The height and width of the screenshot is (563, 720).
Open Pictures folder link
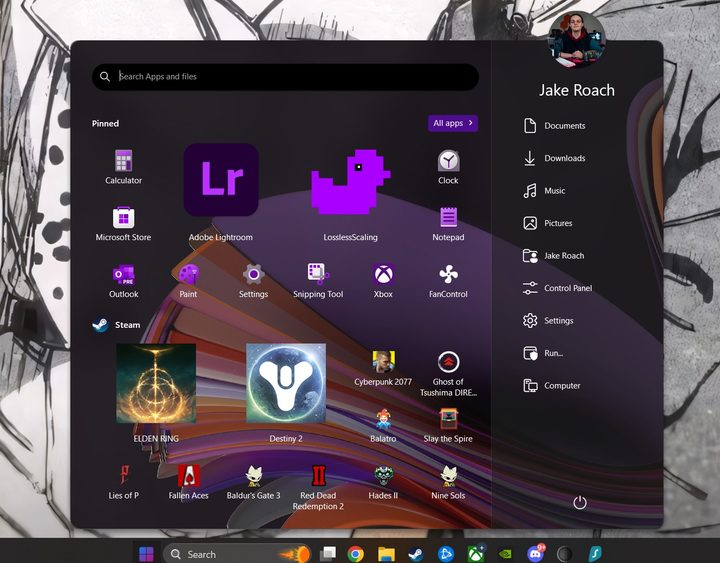click(548, 223)
